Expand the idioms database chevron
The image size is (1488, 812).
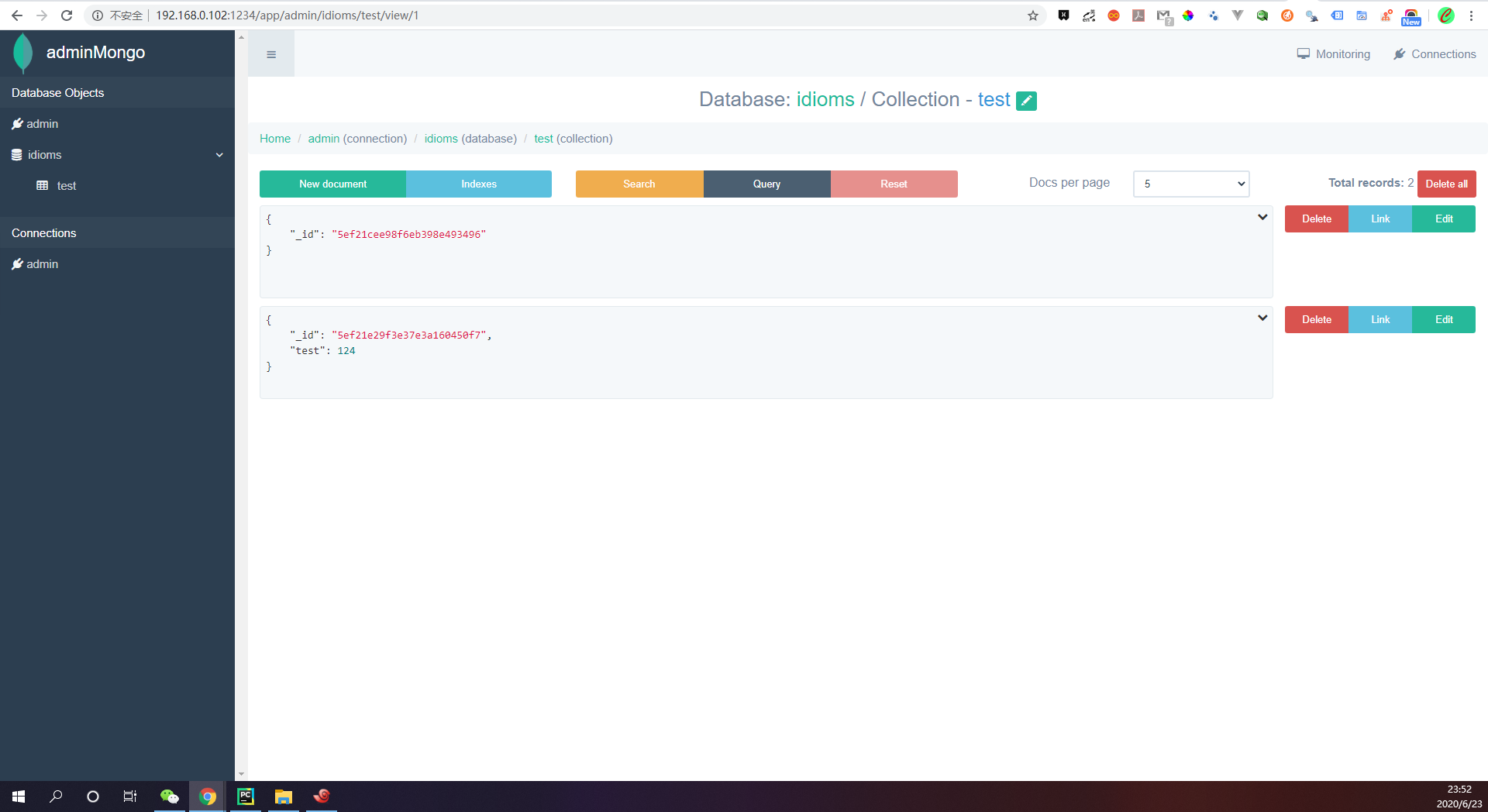tap(219, 155)
